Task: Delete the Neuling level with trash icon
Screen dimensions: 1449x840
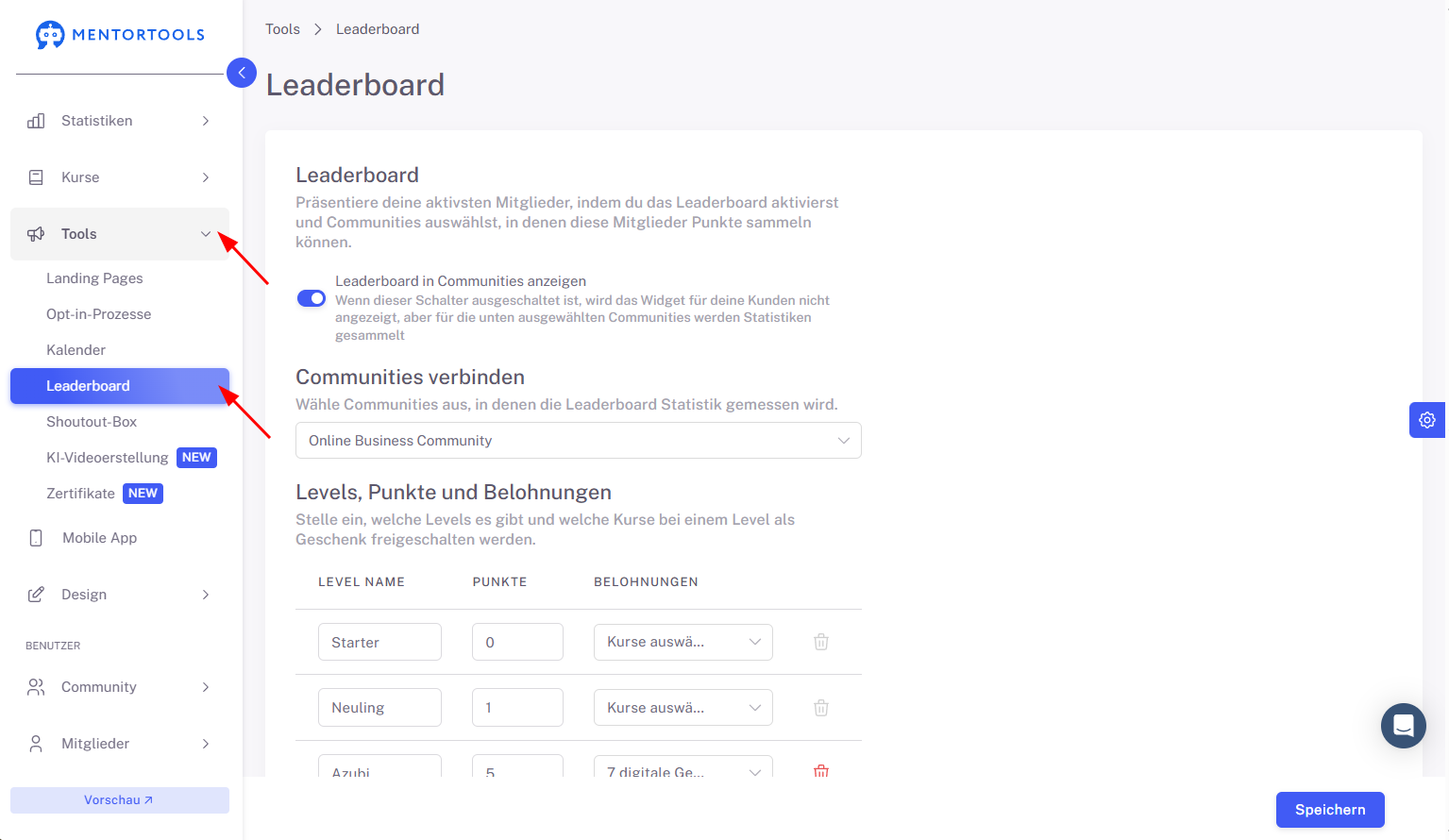Action: click(x=821, y=708)
